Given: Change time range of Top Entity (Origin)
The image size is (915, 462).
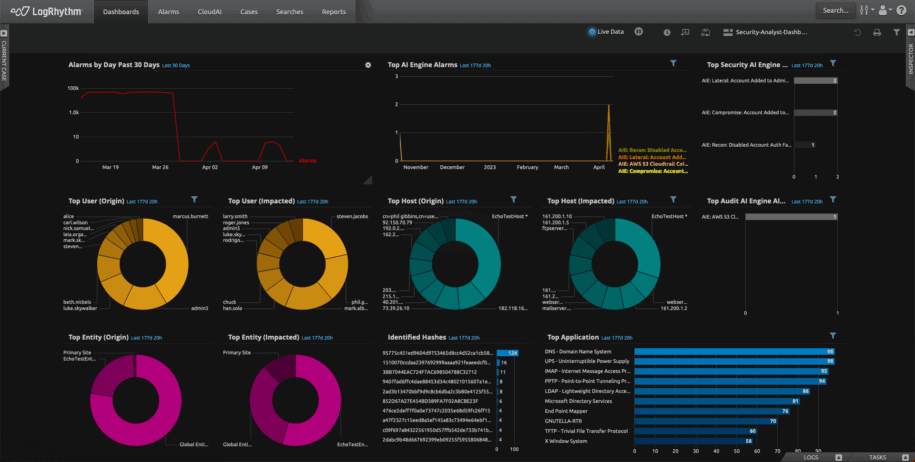Looking at the screenshot, I should [146, 338].
